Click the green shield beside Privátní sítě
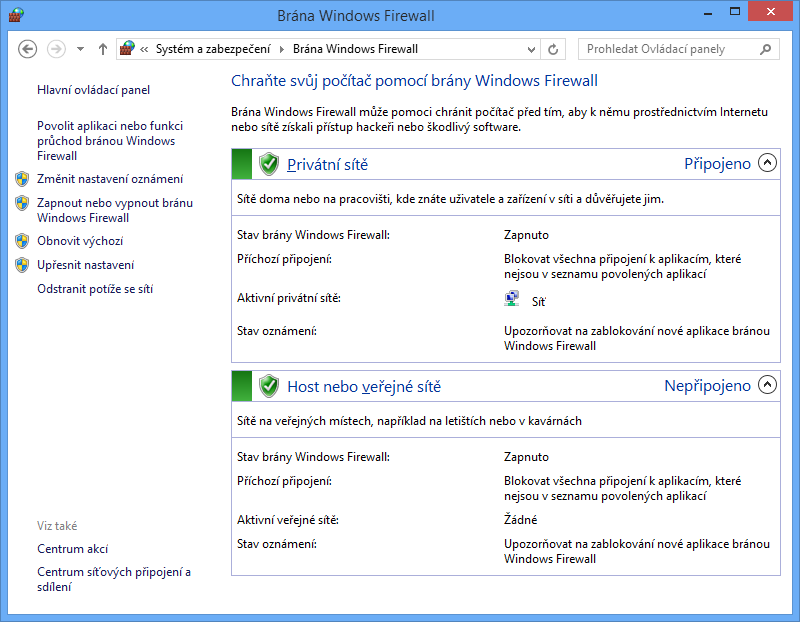This screenshot has height=622, width=800. [268, 164]
